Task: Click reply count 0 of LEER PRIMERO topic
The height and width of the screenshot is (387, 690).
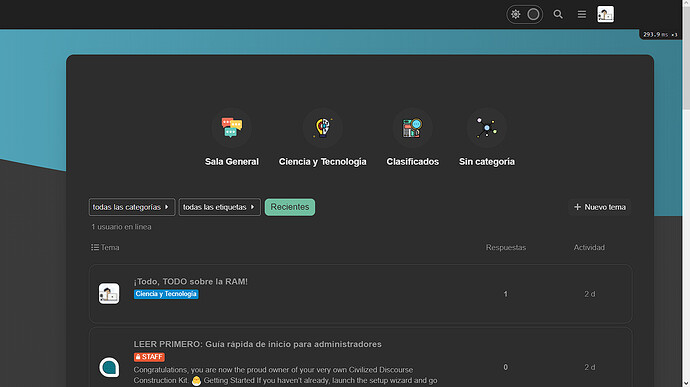Action: [x=505, y=367]
